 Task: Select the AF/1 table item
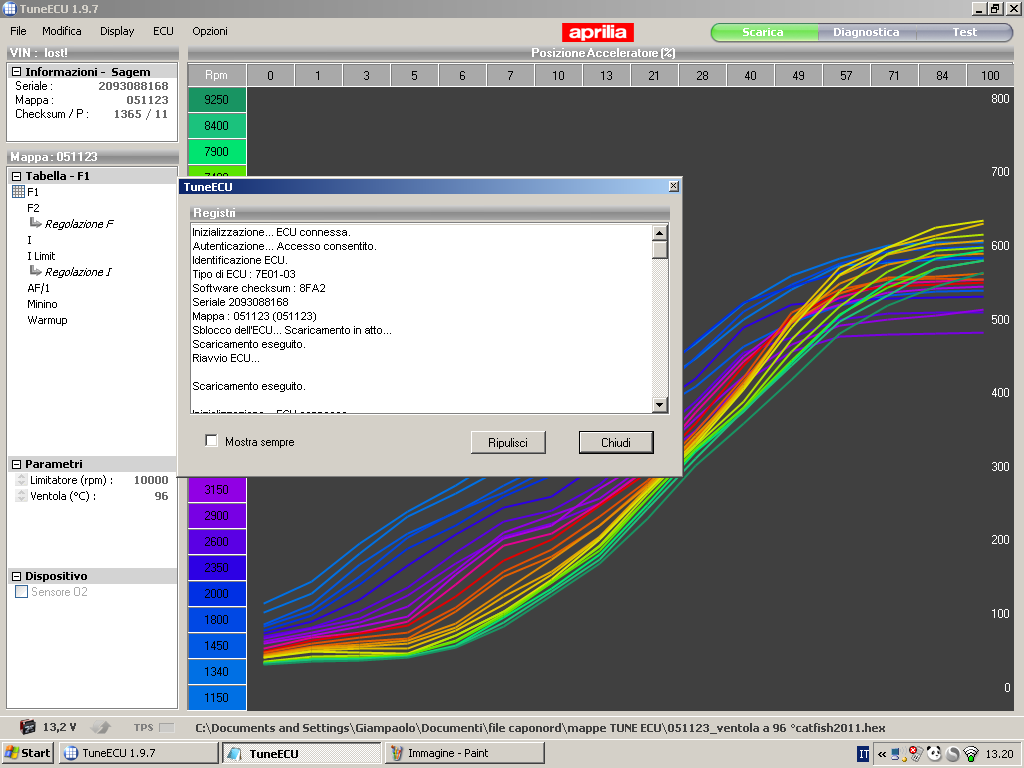click(39, 288)
